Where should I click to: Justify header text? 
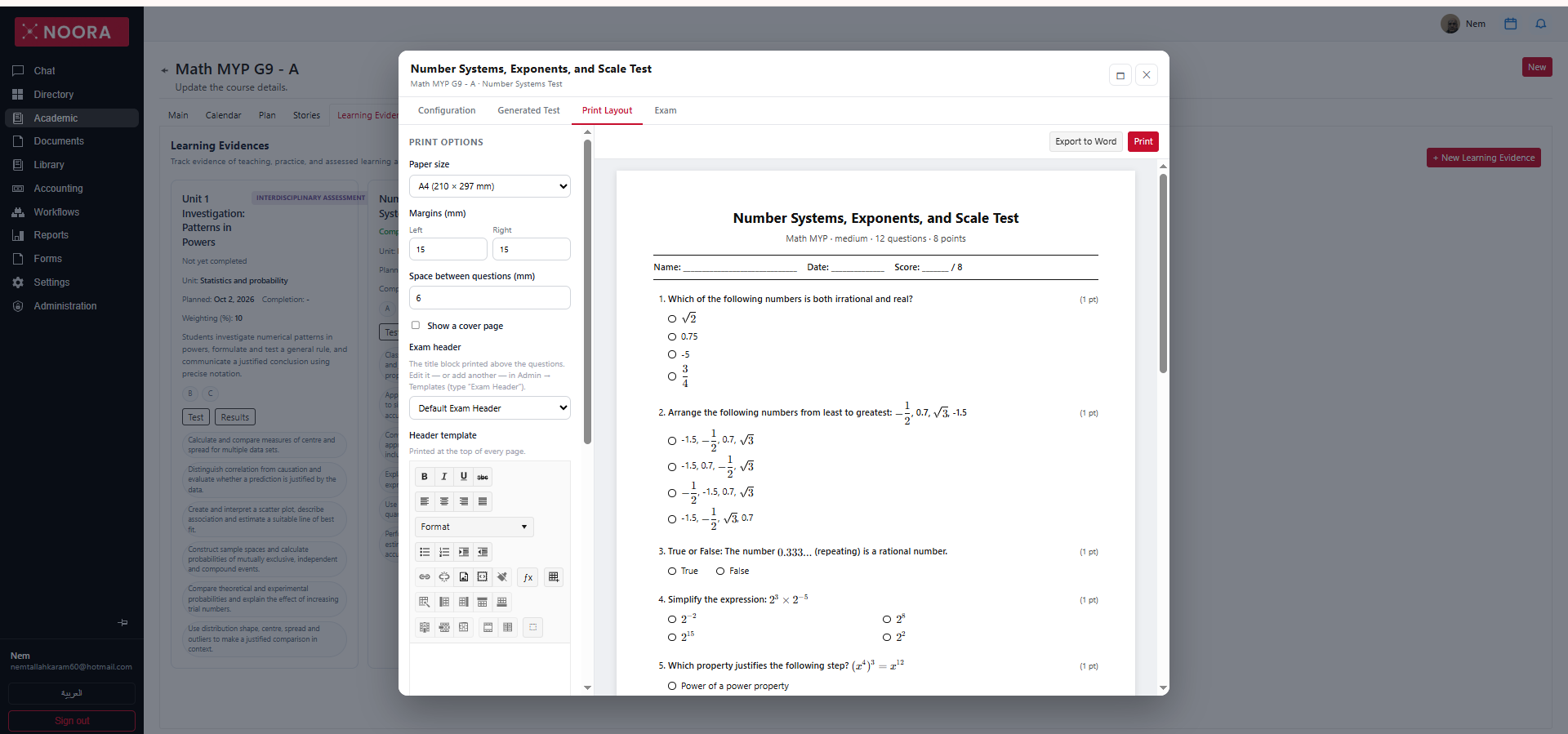coord(483,501)
